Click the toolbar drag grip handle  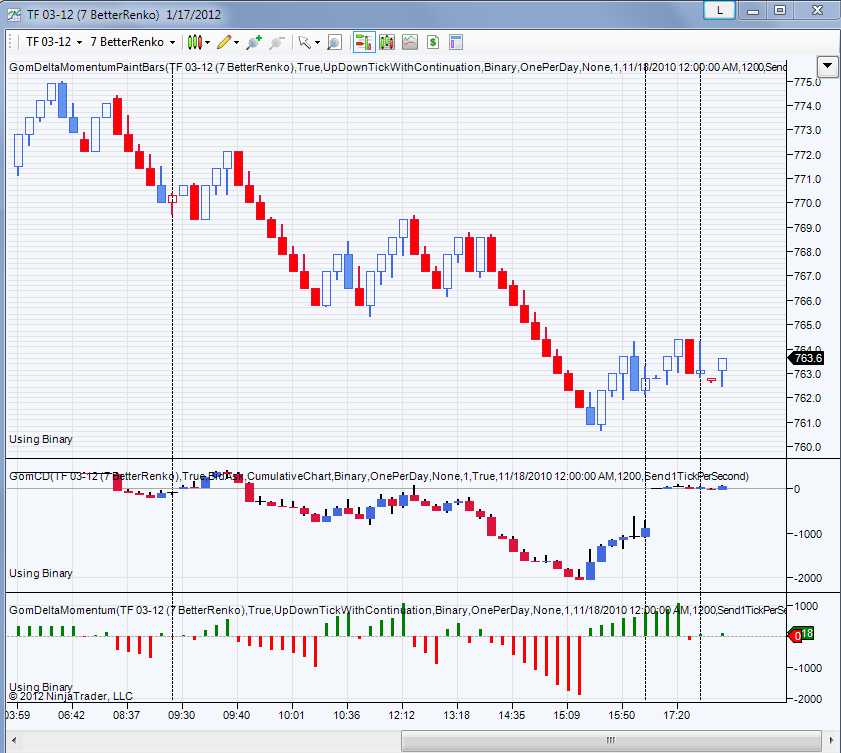pyautogui.click(x=10, y=42)
